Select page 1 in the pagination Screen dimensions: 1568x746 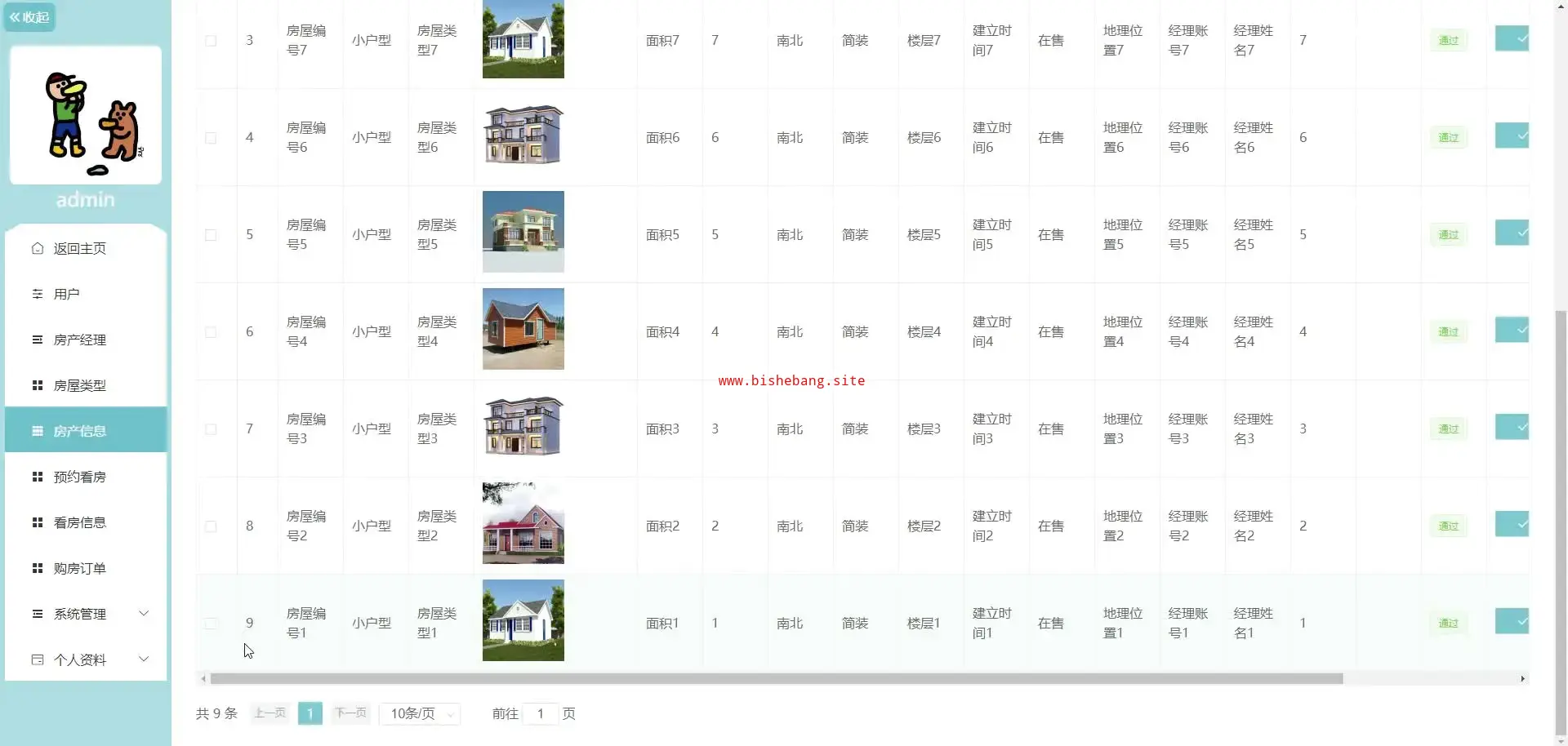pos(310,713)
